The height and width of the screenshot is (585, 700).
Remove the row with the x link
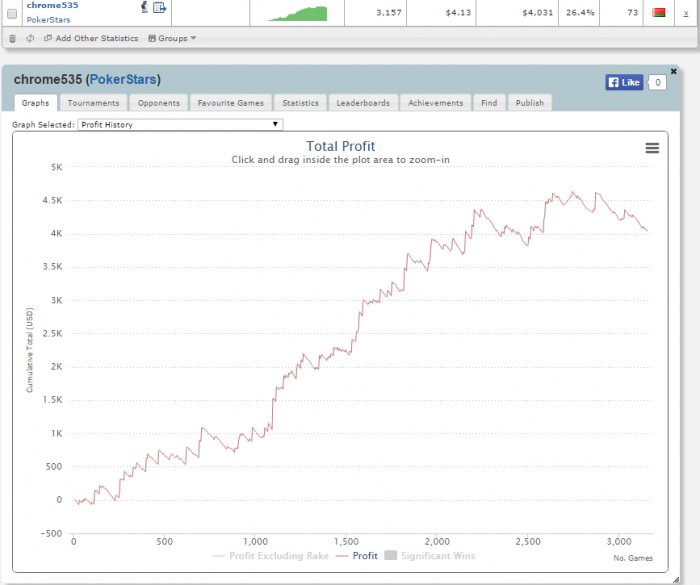686,13
